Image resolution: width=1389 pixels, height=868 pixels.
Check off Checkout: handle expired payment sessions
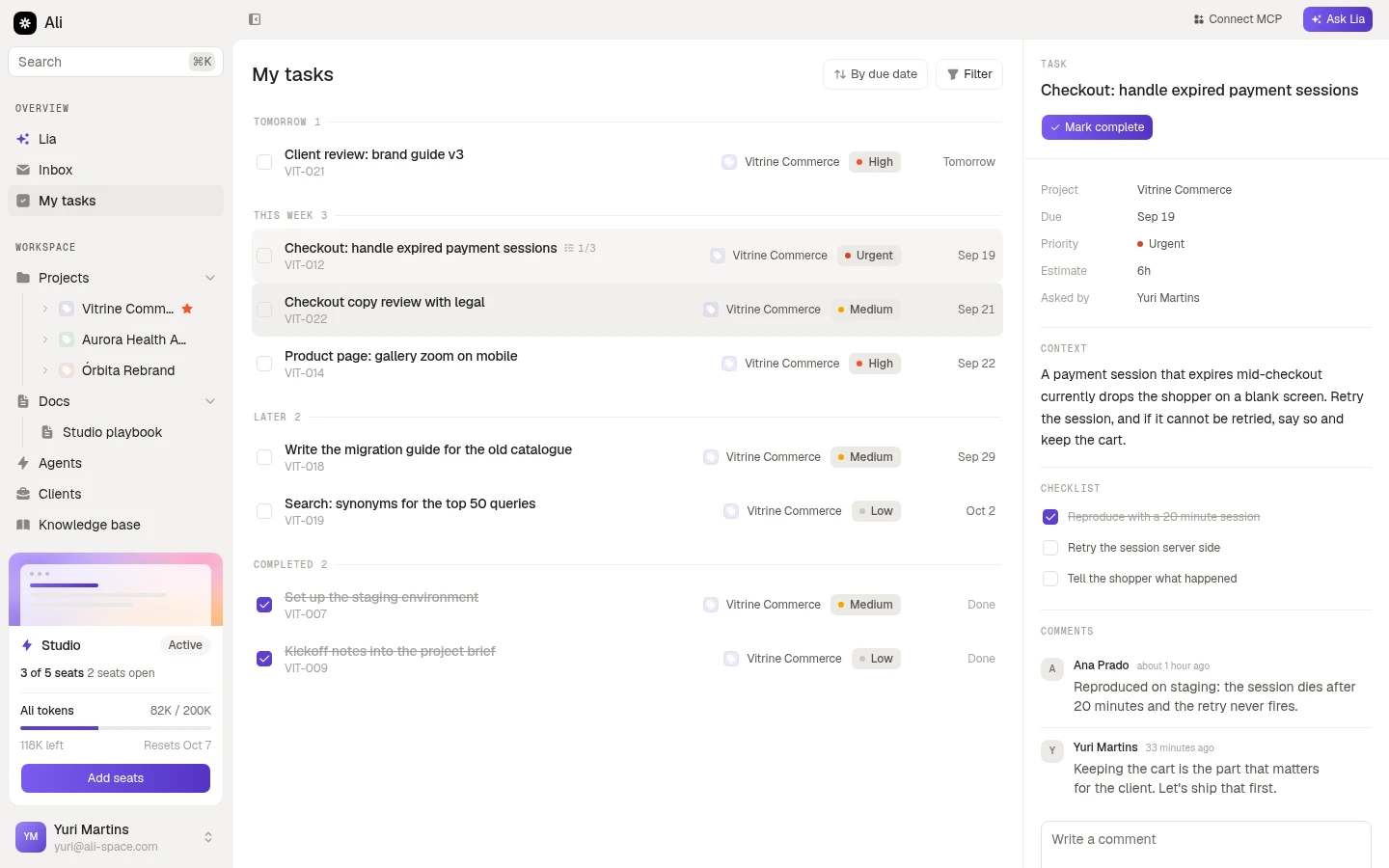[264, 256]
